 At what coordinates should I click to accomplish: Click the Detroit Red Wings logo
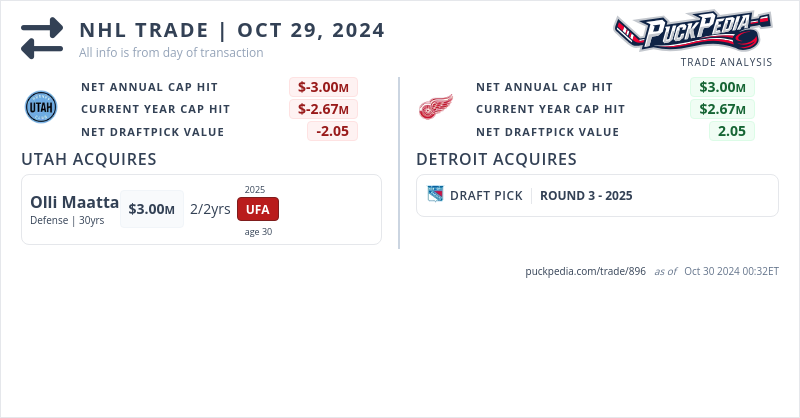click(435, 107)
